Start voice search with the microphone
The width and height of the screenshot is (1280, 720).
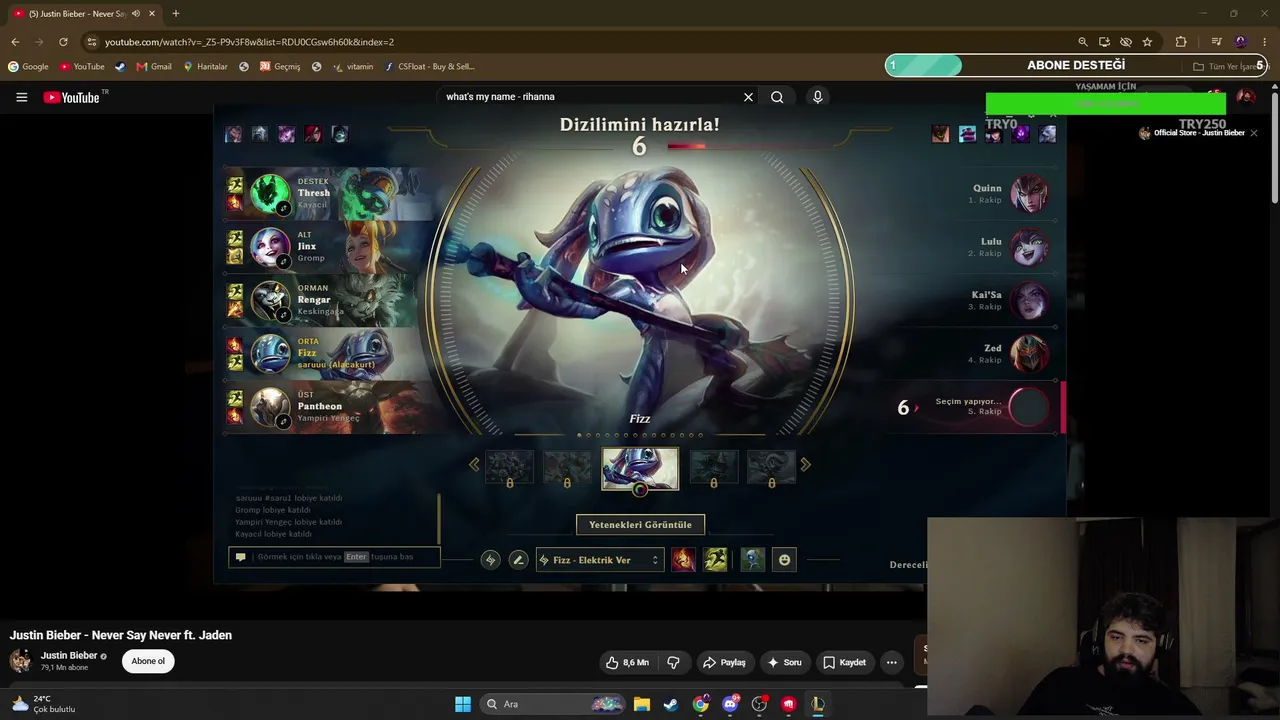click(x=817, y=97)
